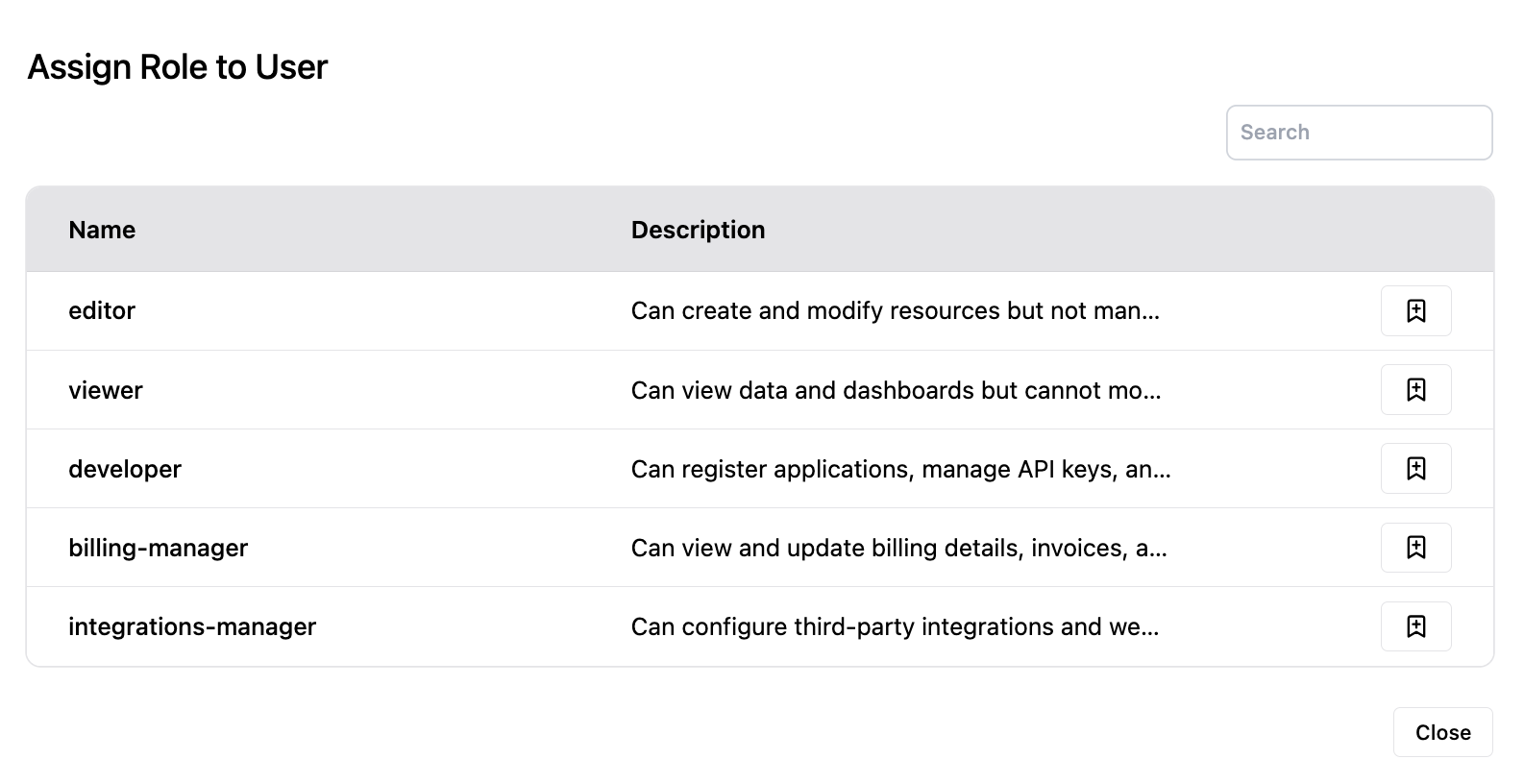Viewport: 1524px width, 784px height.
Task: Click the assign icon for the developer role
Action: 1416,468
